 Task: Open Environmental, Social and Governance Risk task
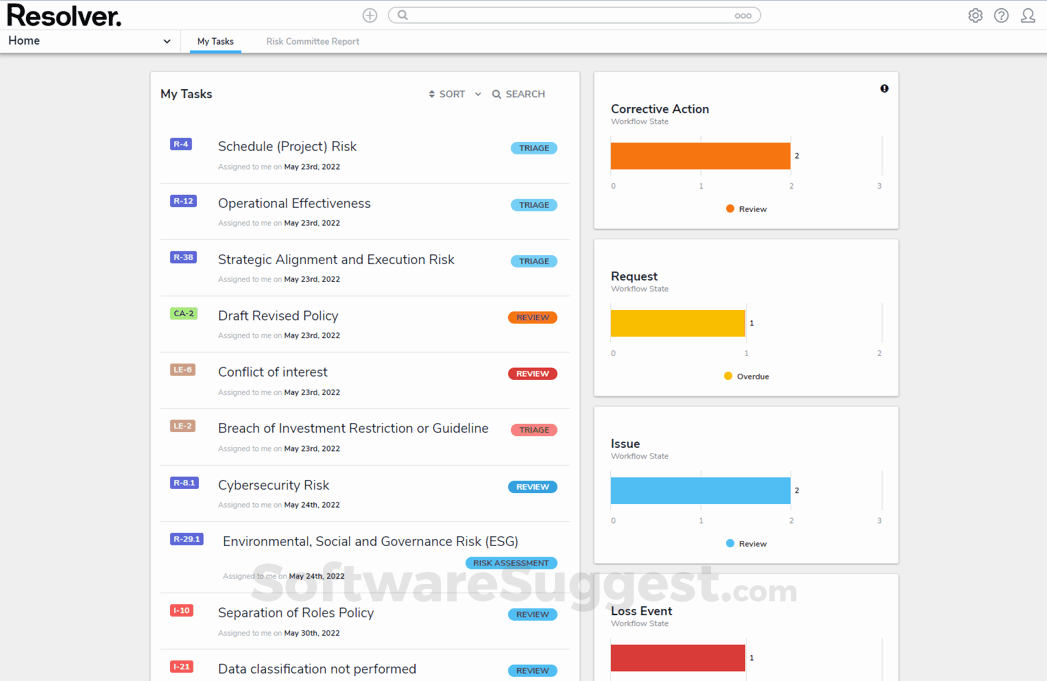coord(370,541)
